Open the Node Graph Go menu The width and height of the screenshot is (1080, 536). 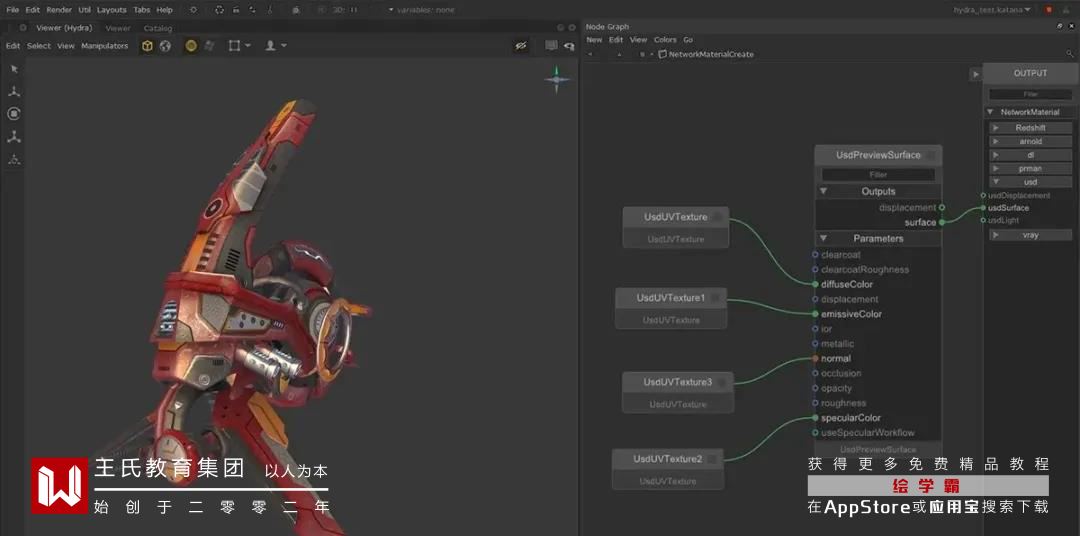[688, 40]
